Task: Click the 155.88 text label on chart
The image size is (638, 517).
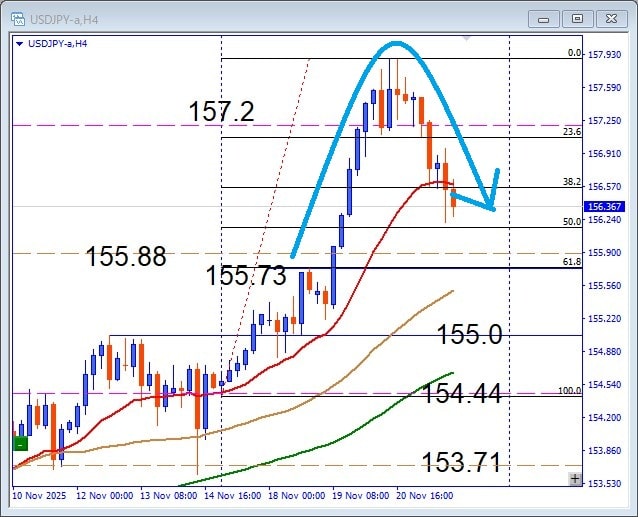Action: click(126, 256)
